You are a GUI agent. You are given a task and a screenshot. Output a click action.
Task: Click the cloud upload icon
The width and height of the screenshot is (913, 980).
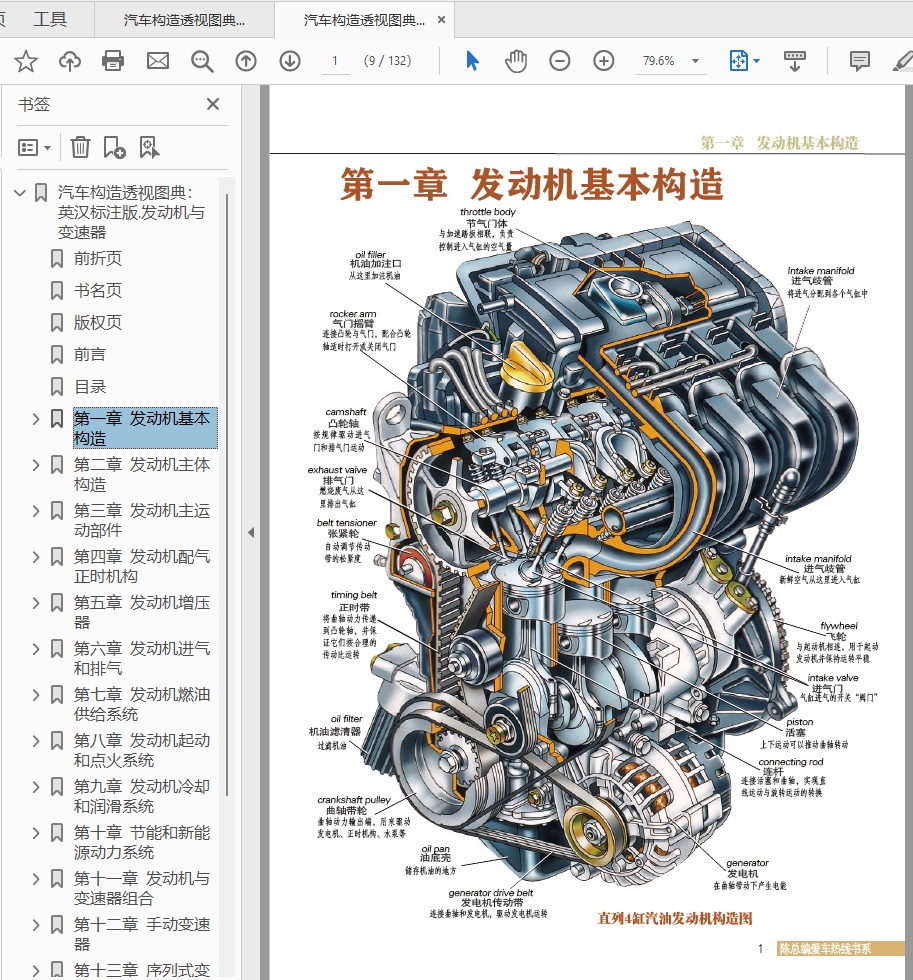coord(70,62)
